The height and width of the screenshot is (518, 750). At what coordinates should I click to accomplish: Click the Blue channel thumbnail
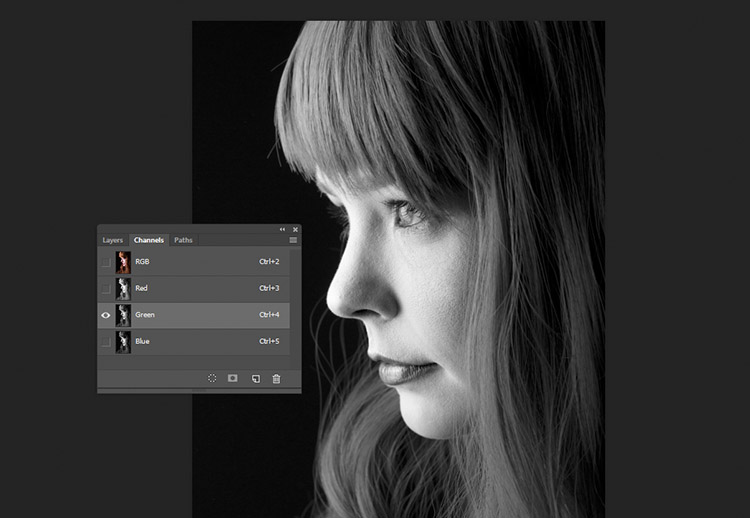[x=123, y=342]
